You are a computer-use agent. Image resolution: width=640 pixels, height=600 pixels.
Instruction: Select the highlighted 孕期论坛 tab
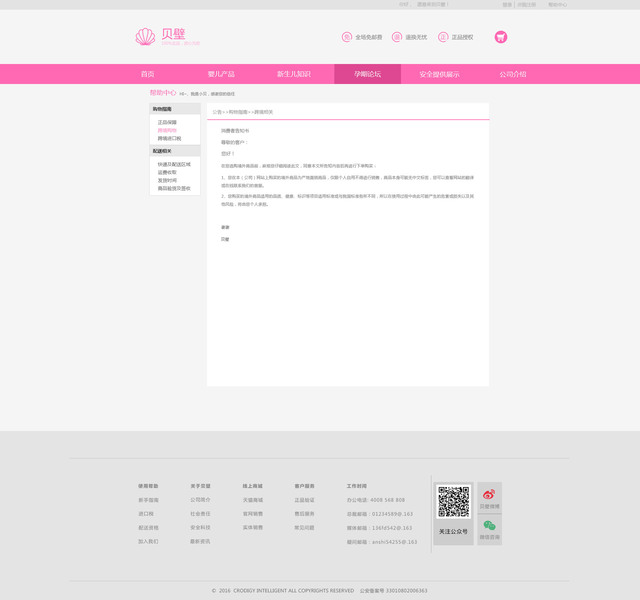(367, 74)
